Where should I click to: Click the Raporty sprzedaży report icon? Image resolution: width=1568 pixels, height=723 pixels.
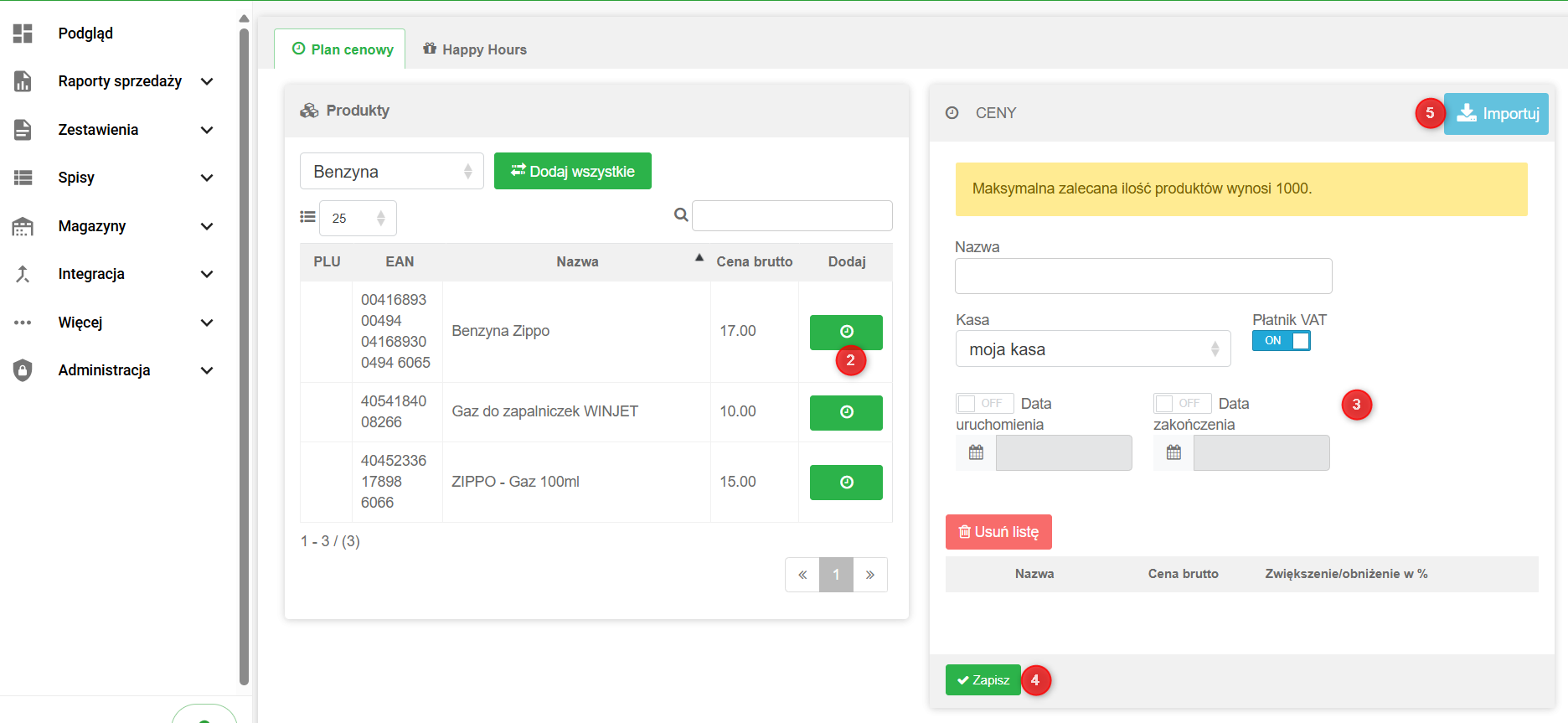23,81
